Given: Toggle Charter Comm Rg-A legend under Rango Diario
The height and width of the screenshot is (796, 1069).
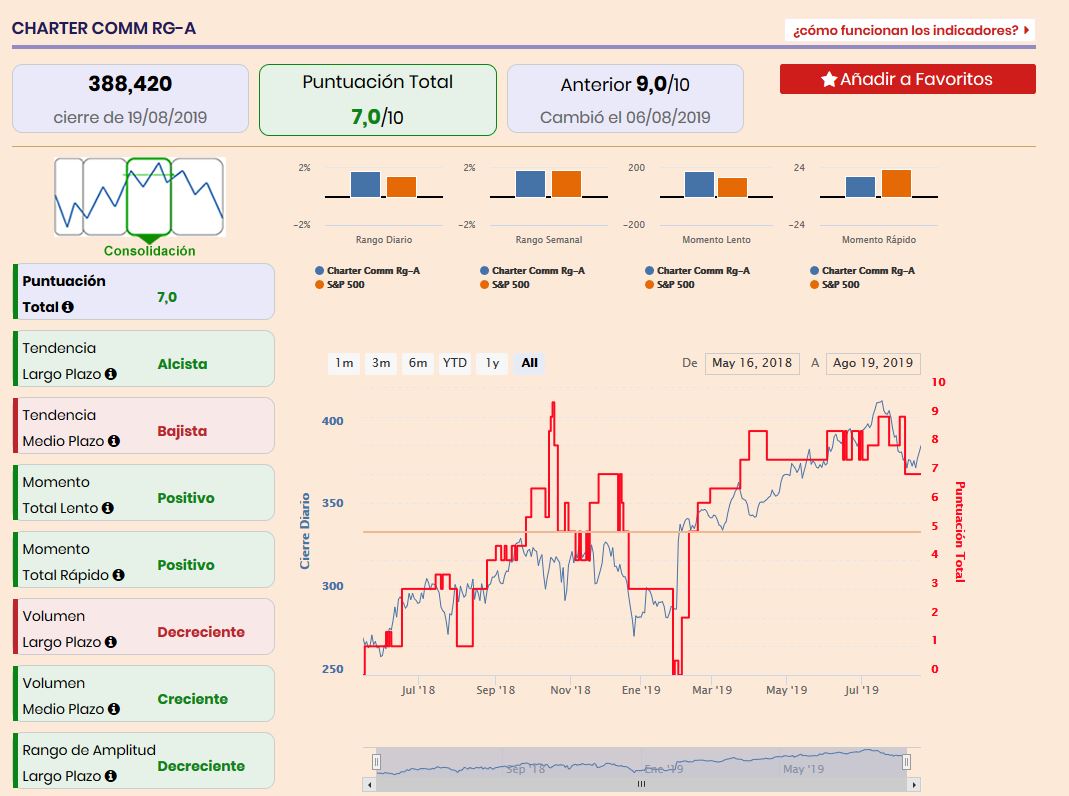Looking at the screenshot, I should [x=367, y=271].
